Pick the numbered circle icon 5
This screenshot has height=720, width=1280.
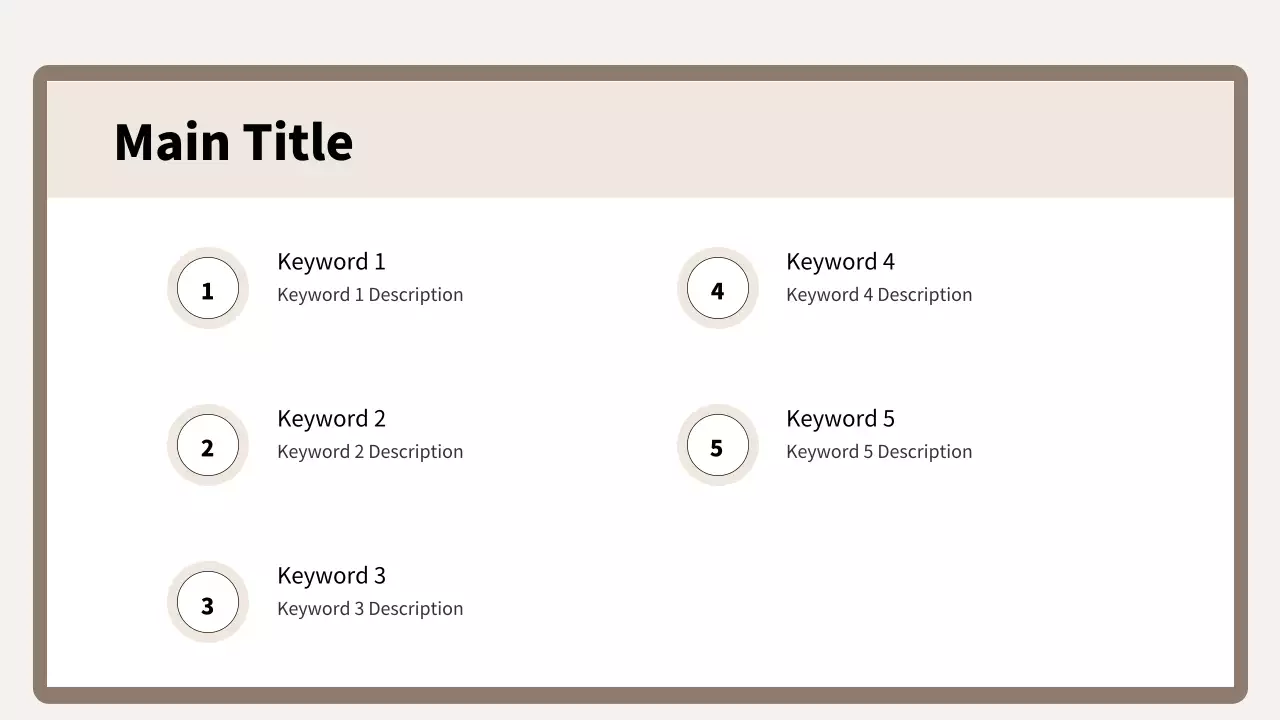717,446
